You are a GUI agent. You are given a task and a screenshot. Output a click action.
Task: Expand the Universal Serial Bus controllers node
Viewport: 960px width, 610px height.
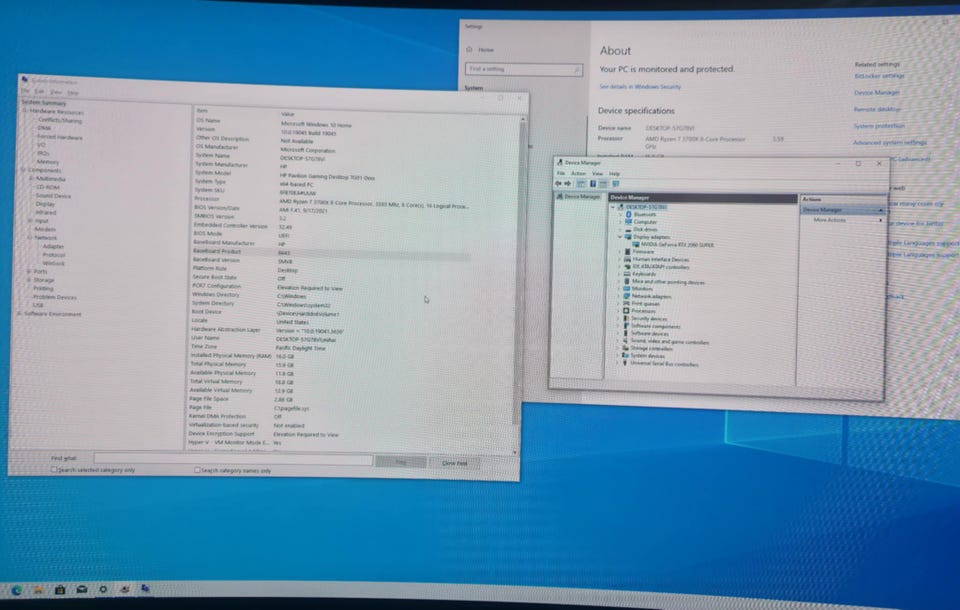pyautogui.click(x=617, y=363)
